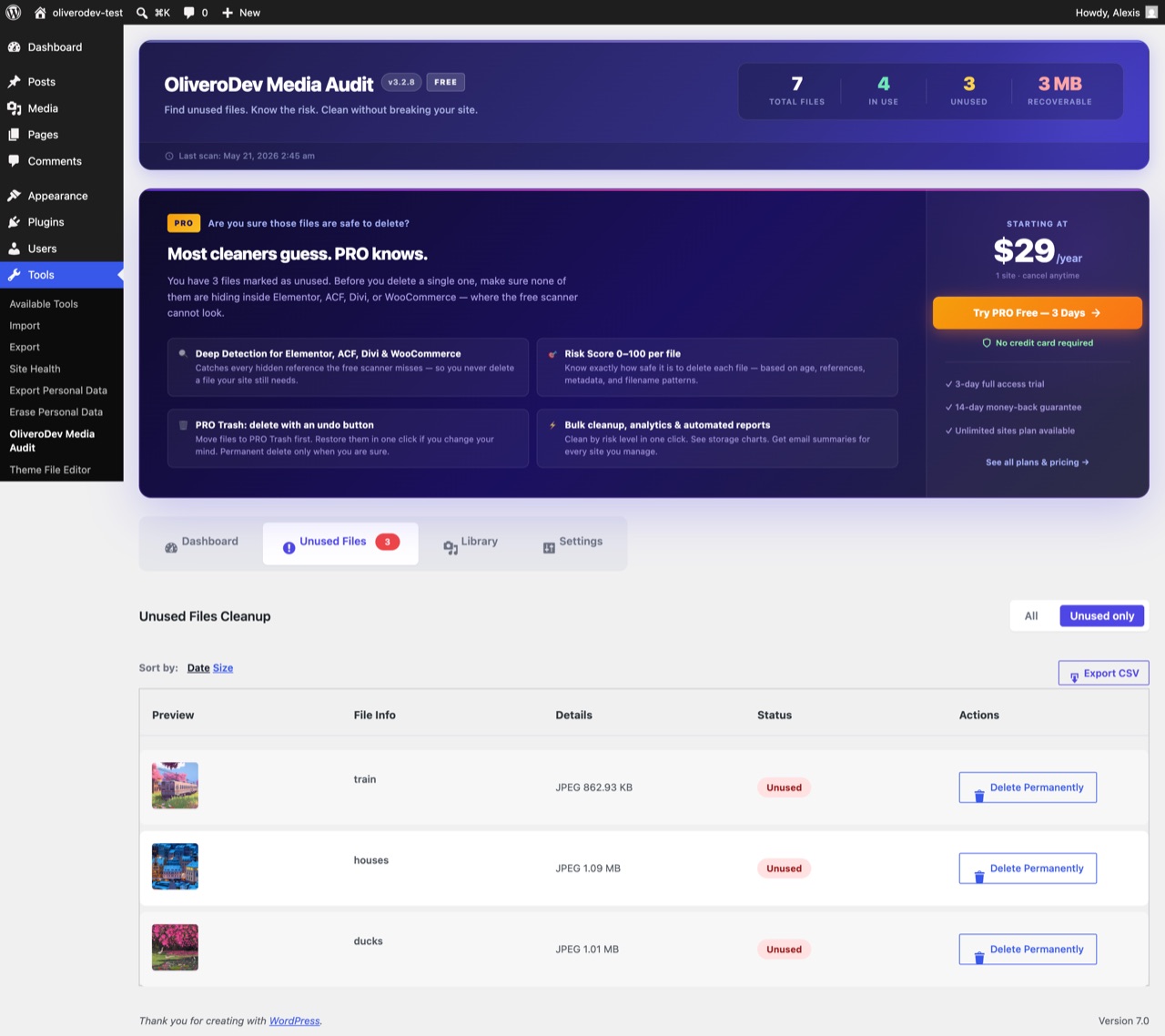1165x1036 pixels.
Task: Click the trash icon in ducks row
Action: pos(979,958)
